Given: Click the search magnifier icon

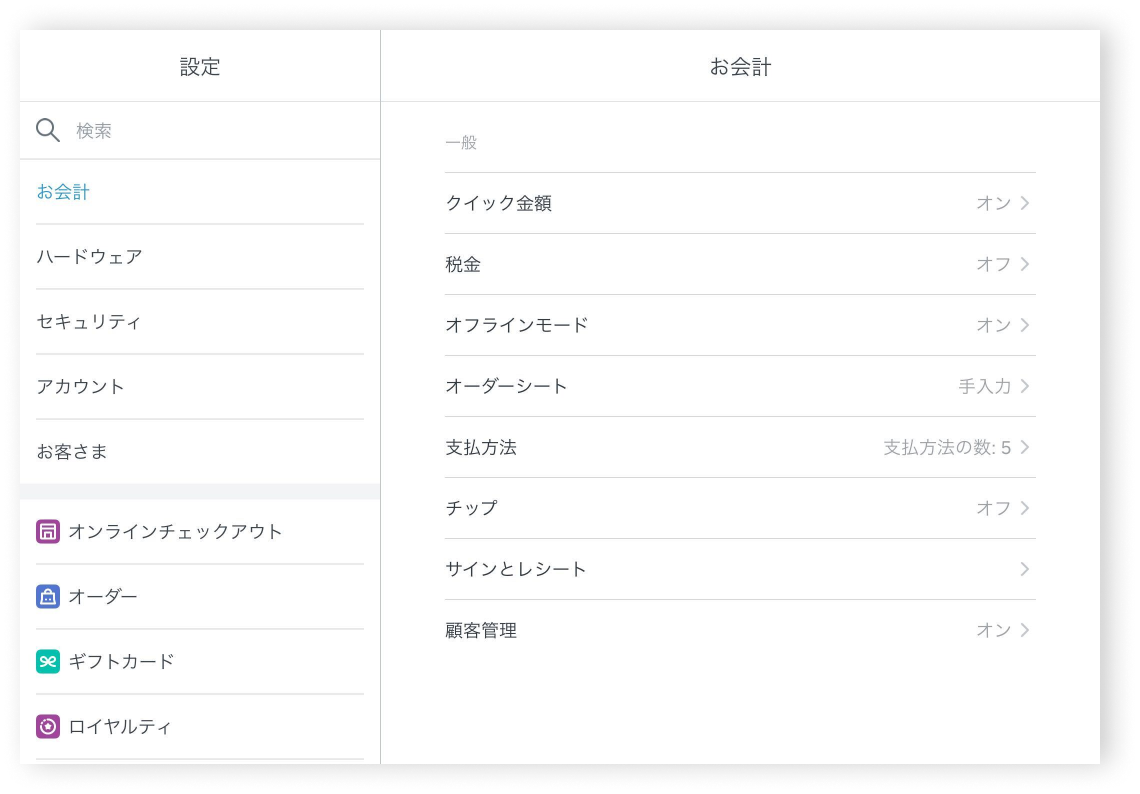Looking at the screenshot, I should click(x=48, y=130).
